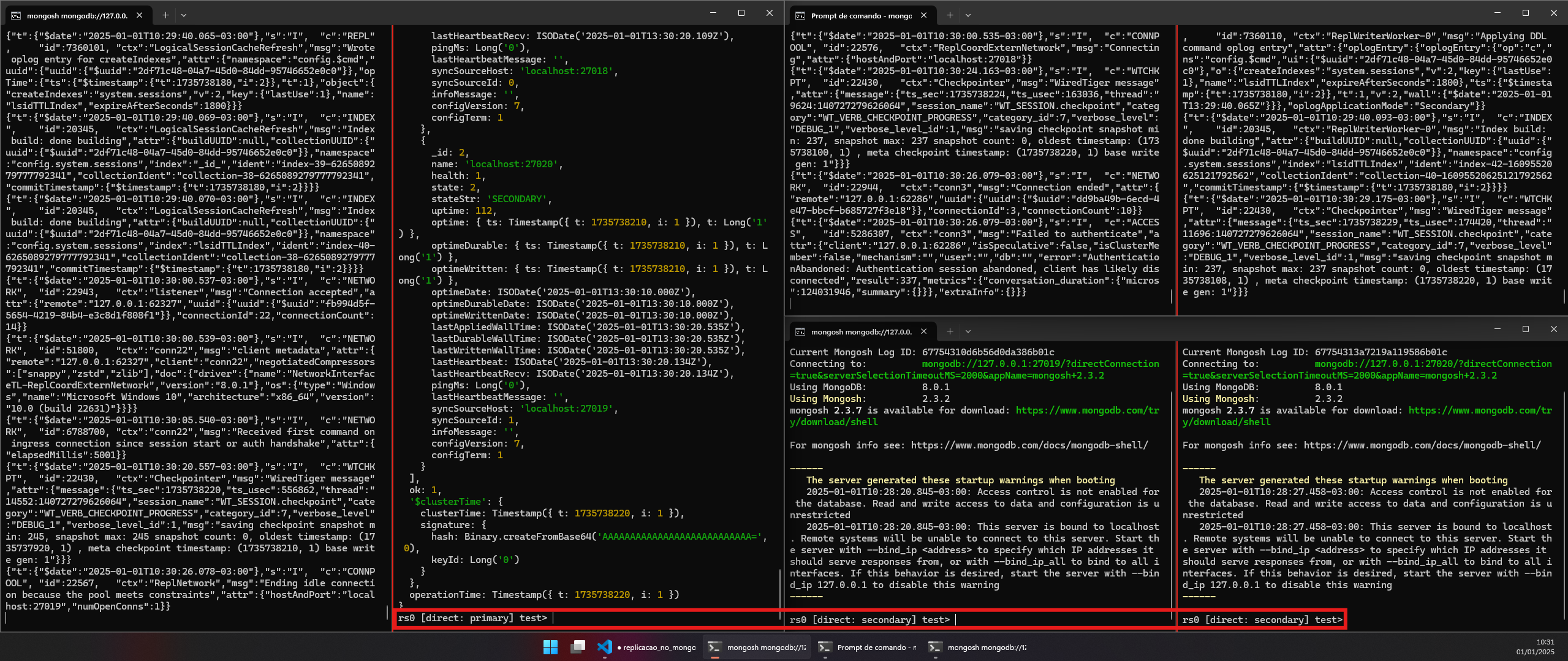Image resolution: width=1568 pixels, height=661 pixels.
Task: Activate the Prompt de comando taskbar button
Action: [868, 647]
